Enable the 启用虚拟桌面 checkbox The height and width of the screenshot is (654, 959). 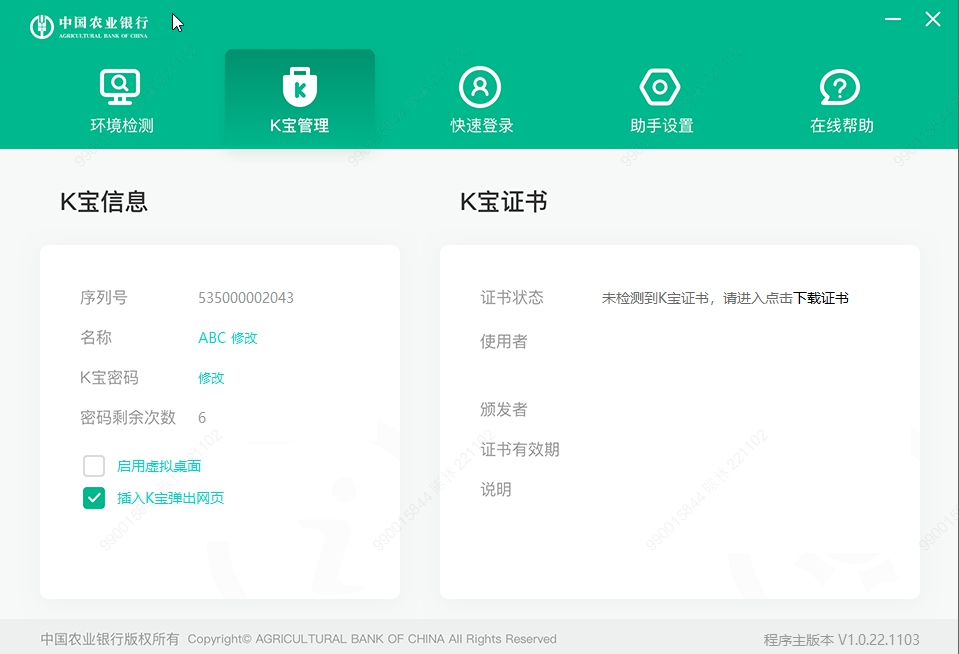pos(94,466)
